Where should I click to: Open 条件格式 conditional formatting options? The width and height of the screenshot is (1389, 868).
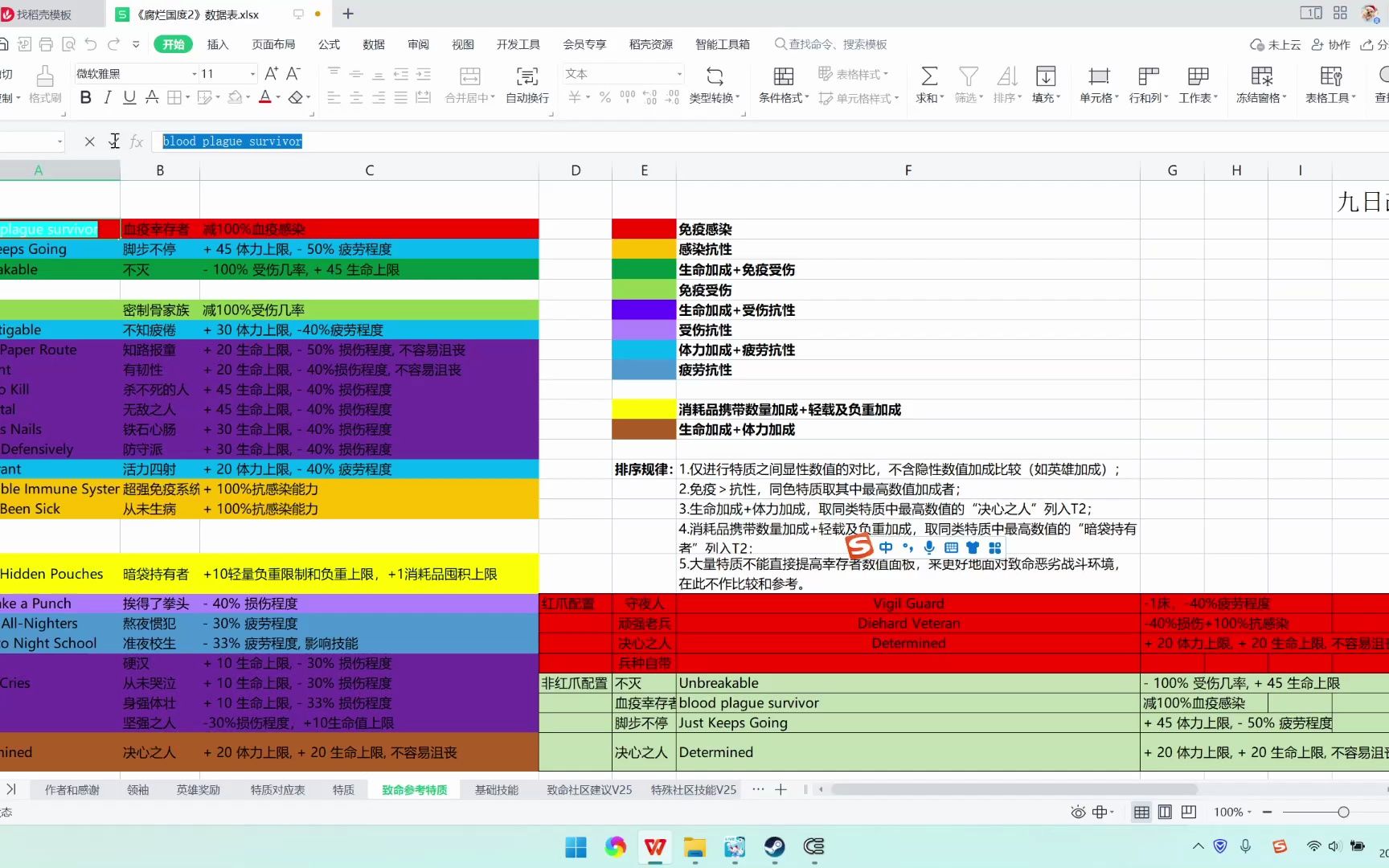coord(782,84)
